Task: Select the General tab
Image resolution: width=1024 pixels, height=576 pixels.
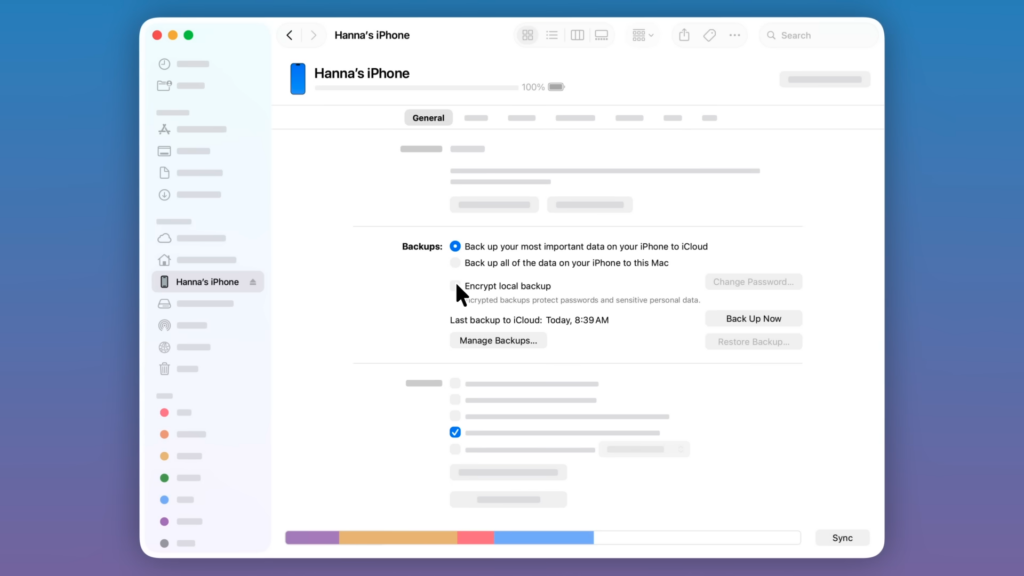Action: click(x=428, y=118)
